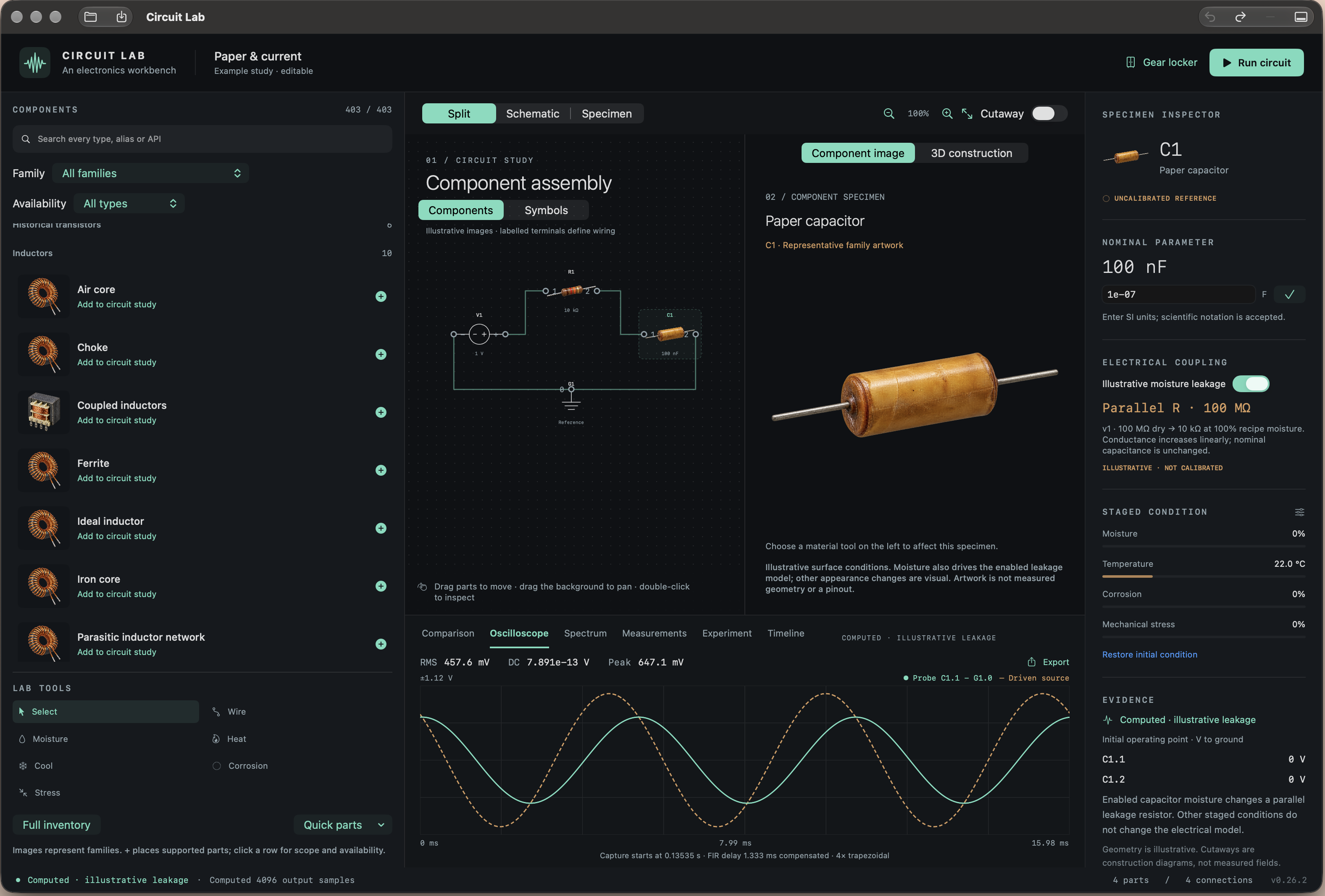
Task: Export the oscilloscope capture
Action: [x=1048, y=662]
